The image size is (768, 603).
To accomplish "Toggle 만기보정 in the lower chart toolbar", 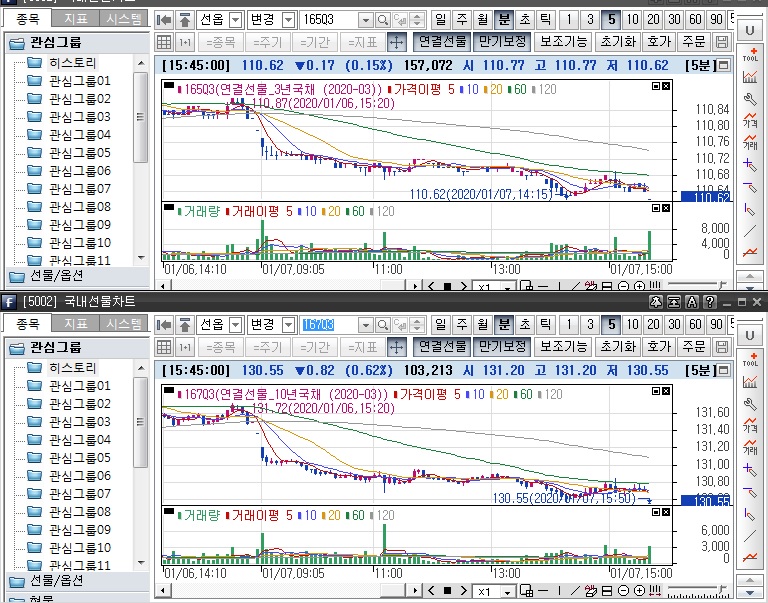I will point(502,346).
